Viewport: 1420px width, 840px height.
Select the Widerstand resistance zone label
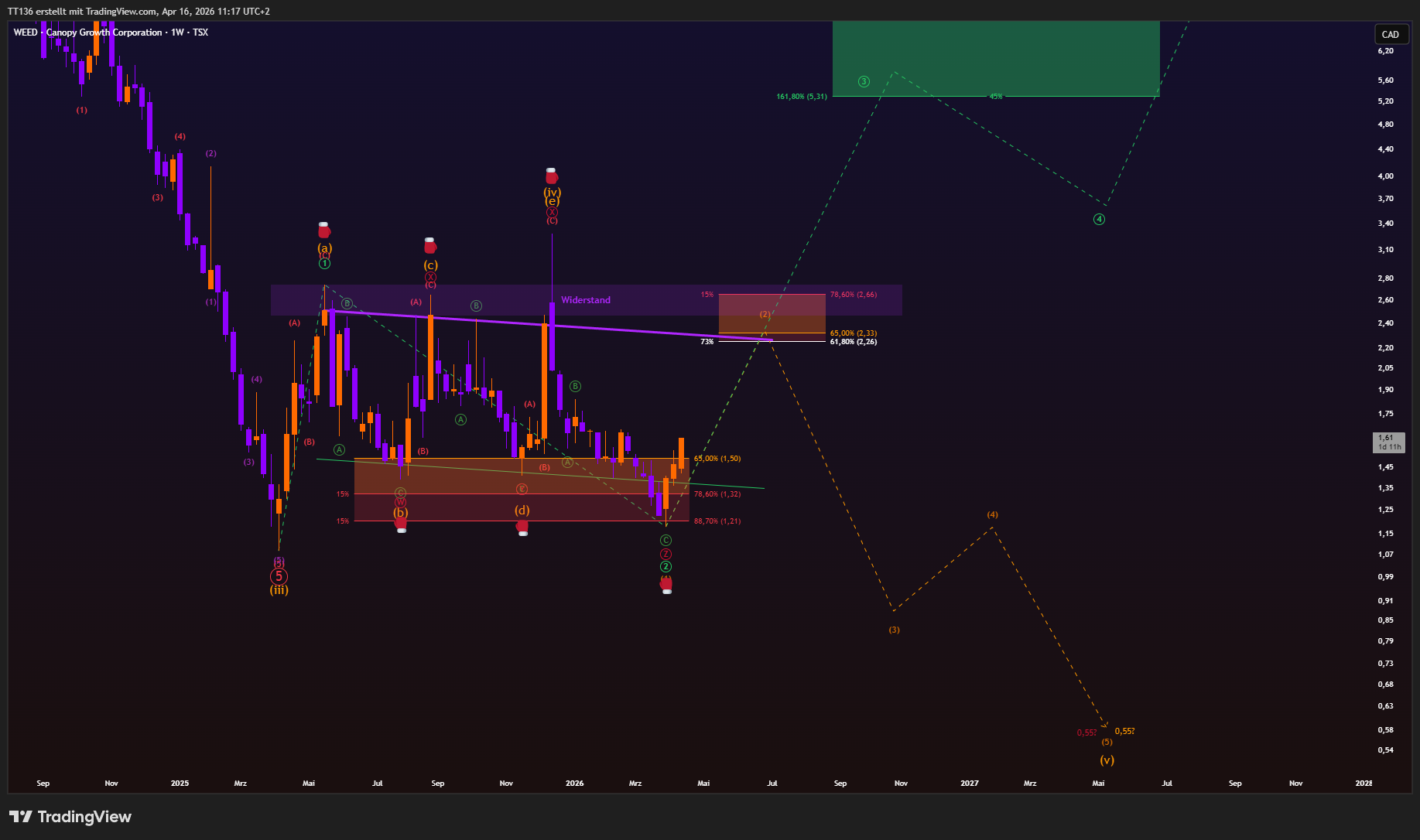pyautogui.click(x=586, y=300)
